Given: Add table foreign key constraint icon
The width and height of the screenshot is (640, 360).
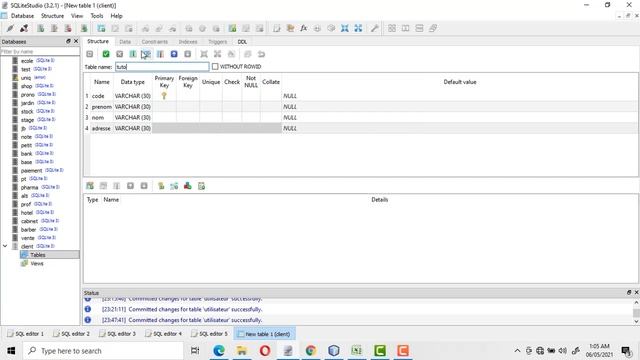Looking at the screenshot, I should coord(174,186).
